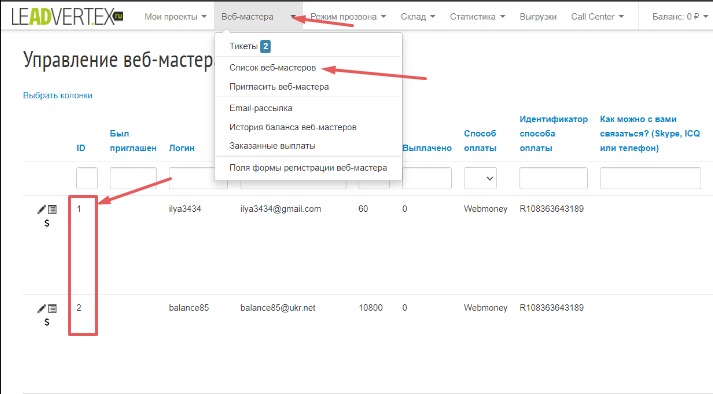Click balance value 10800
Viewport: 713px width, 394px height.
click(371, 308)
